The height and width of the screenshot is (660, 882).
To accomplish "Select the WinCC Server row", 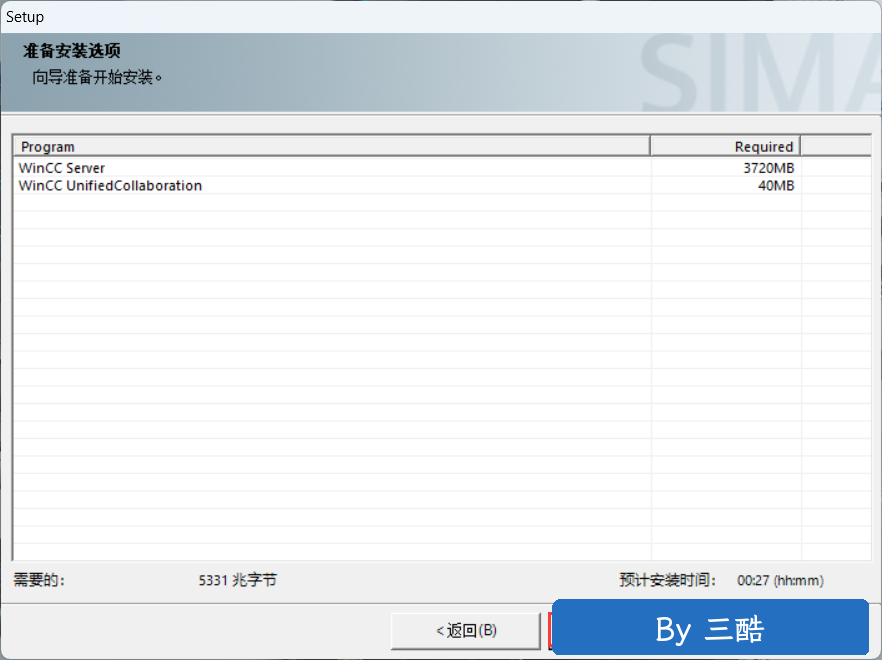I will click(442, 168).
